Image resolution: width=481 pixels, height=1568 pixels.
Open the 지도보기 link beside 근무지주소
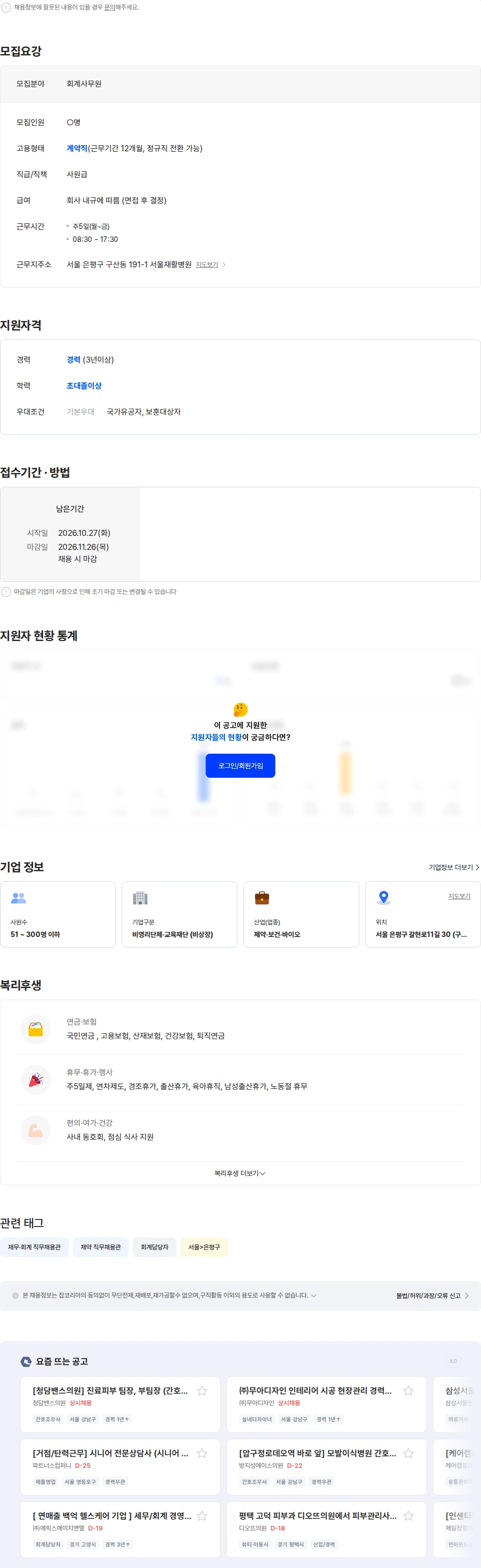point(207,265)
